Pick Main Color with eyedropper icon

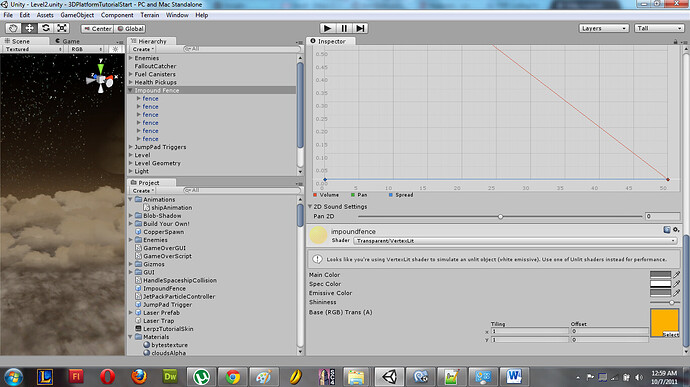click(677, 274)
